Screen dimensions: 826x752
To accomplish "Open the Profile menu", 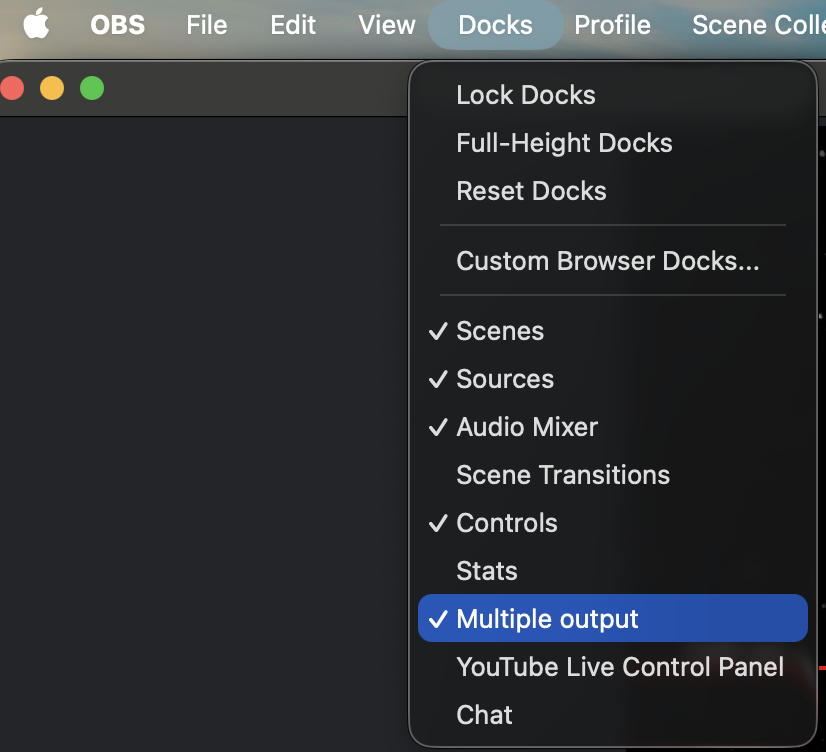I will tap(612, 25).
